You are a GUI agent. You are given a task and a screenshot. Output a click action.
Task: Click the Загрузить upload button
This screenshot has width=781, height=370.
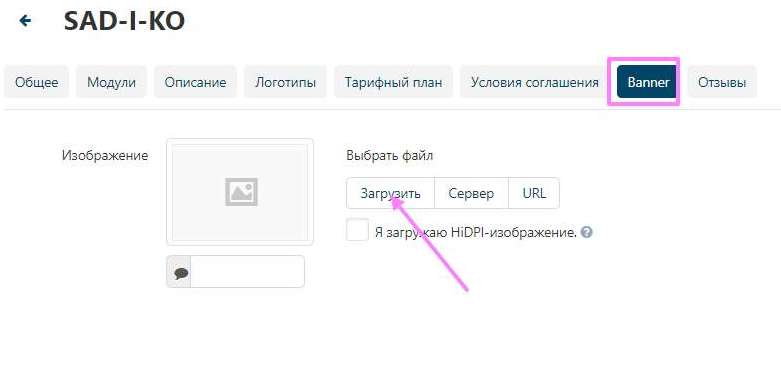tap(390, 193)
